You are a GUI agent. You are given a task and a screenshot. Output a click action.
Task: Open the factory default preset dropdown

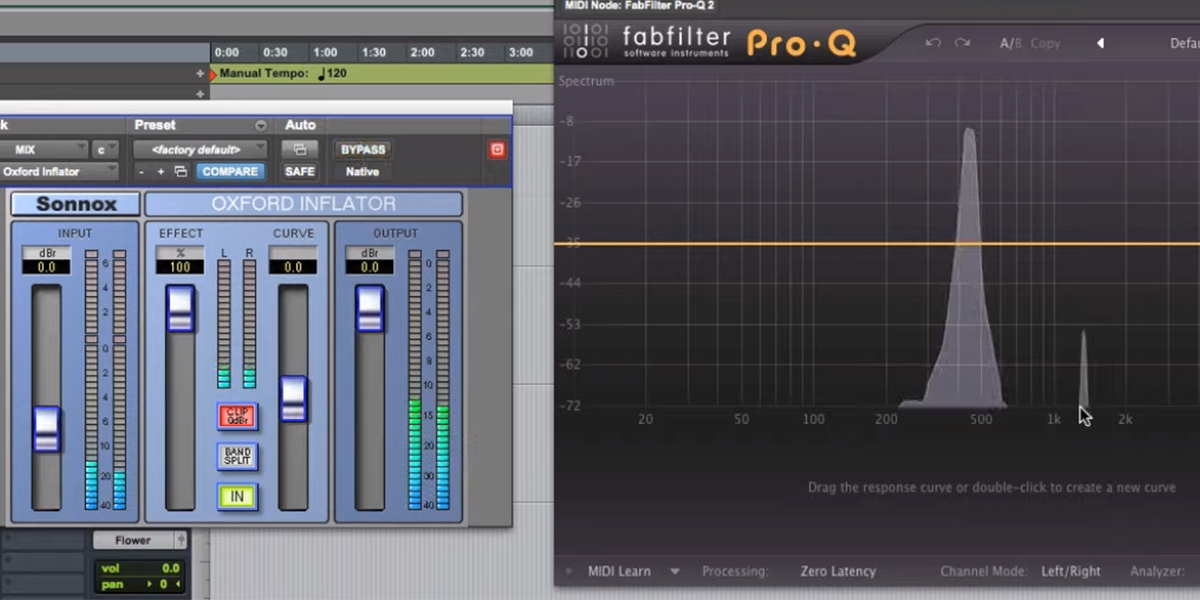coord(200,150)
